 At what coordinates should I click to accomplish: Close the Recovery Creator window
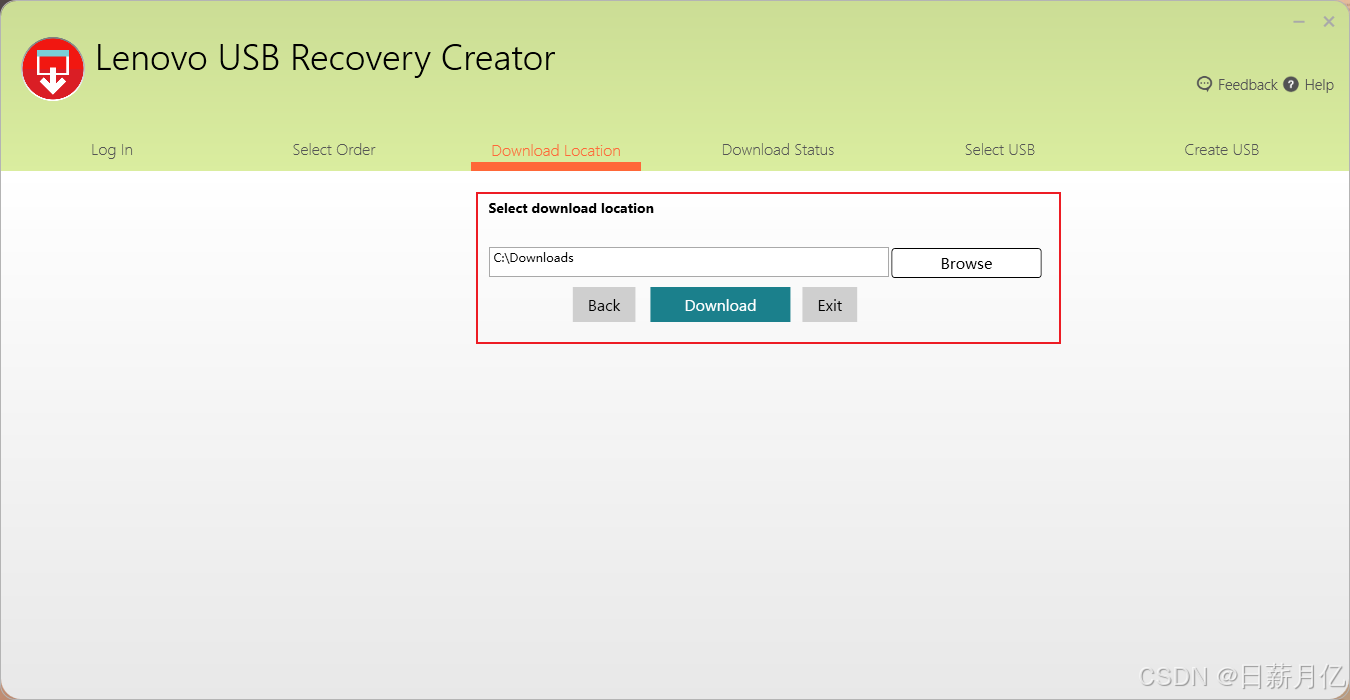(x=1329, y=22)
